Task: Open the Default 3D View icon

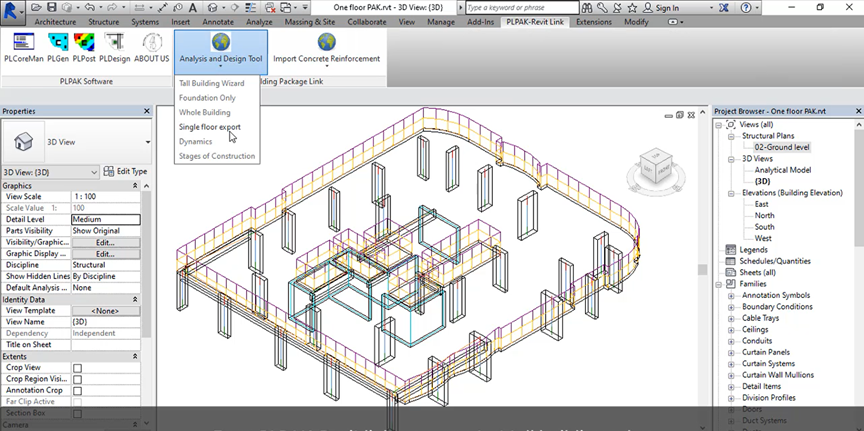Action: click(x=213, y=8)
